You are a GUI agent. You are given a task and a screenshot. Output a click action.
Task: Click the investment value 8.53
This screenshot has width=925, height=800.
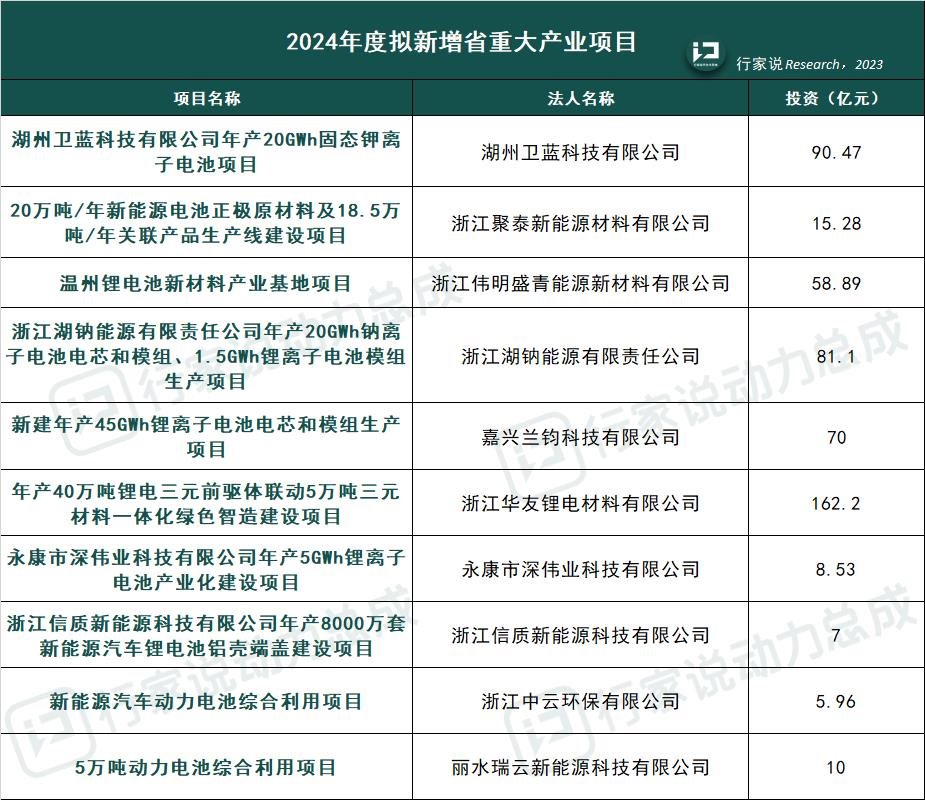click(x=836, y=569)
